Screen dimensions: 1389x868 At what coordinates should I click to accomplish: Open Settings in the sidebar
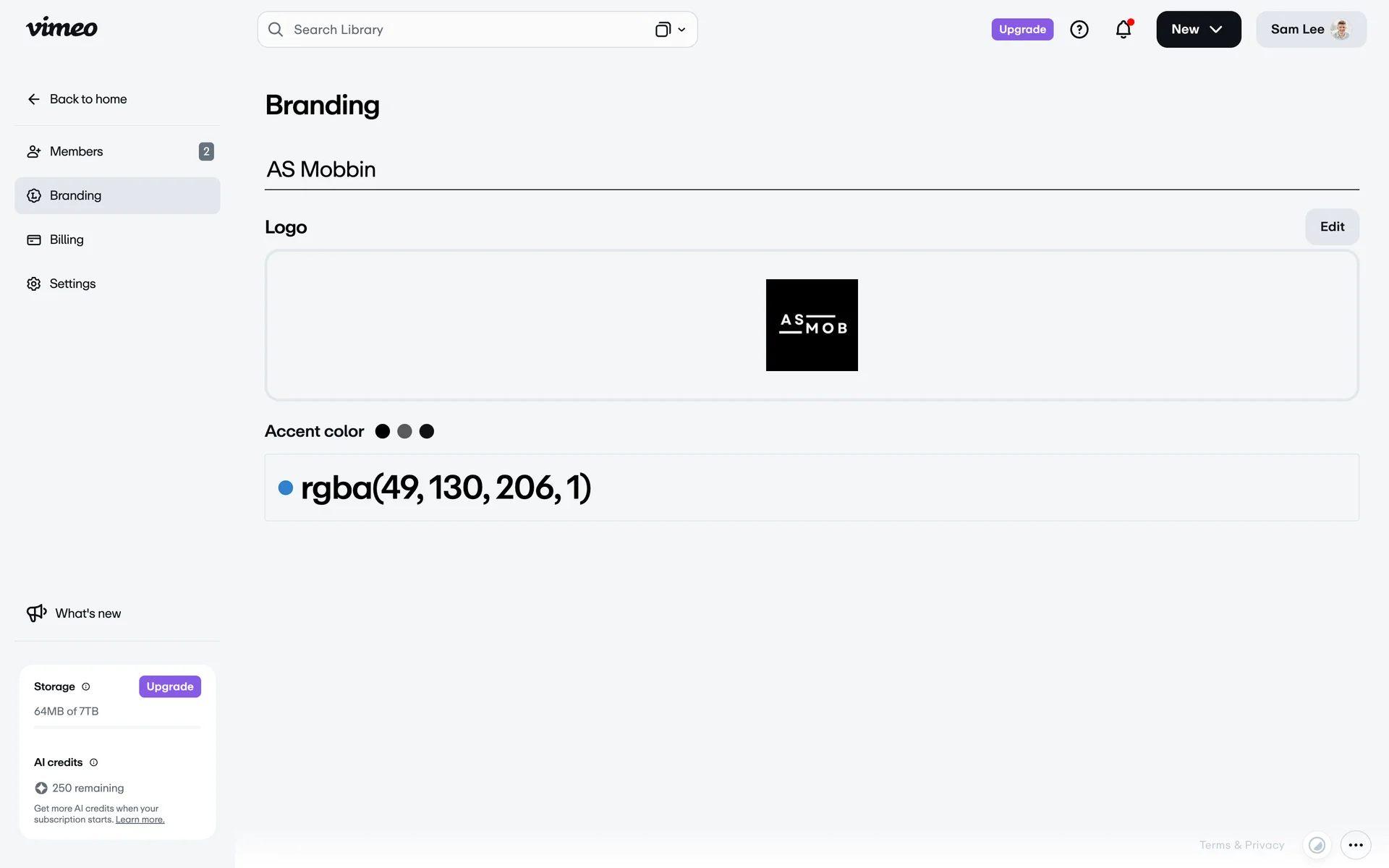coord(72,284)
